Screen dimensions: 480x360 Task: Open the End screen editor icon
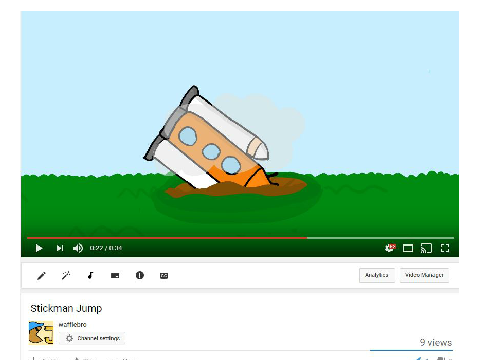115,275
